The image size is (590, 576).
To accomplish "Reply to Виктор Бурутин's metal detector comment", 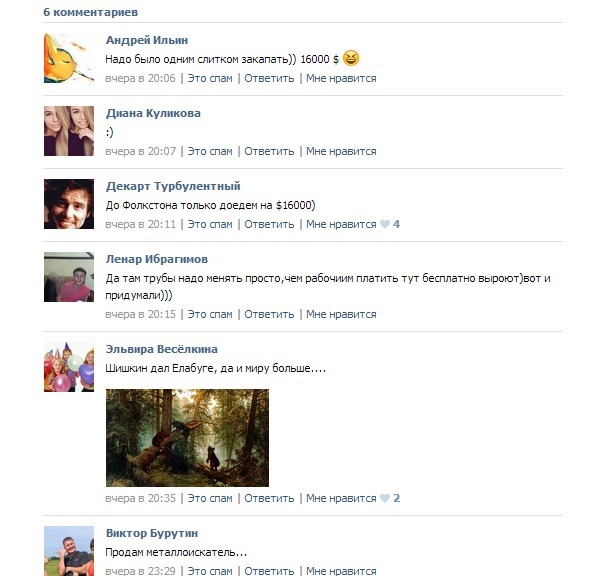I will 269,571.
